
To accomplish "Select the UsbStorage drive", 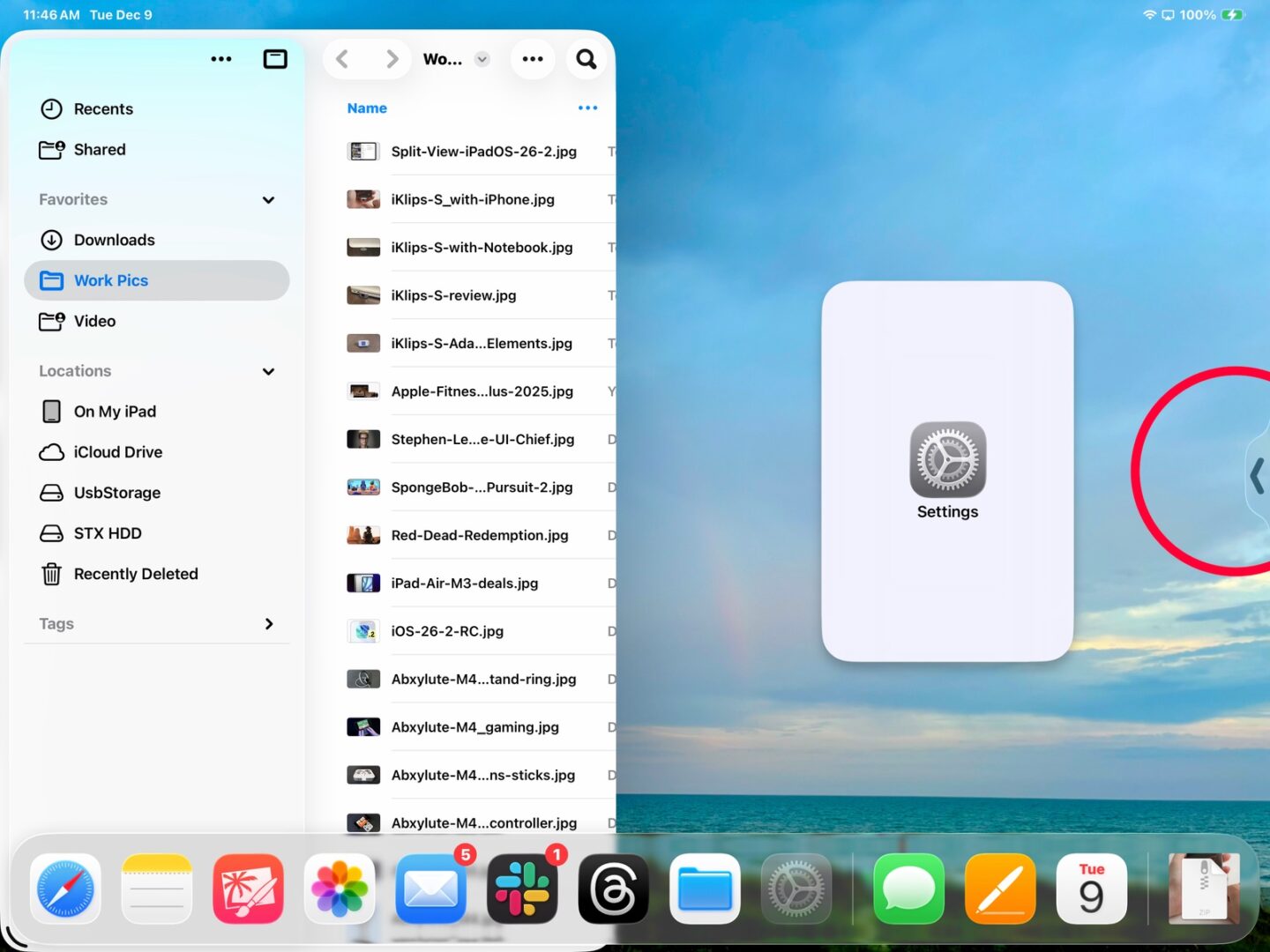I will tap(116, 492).
